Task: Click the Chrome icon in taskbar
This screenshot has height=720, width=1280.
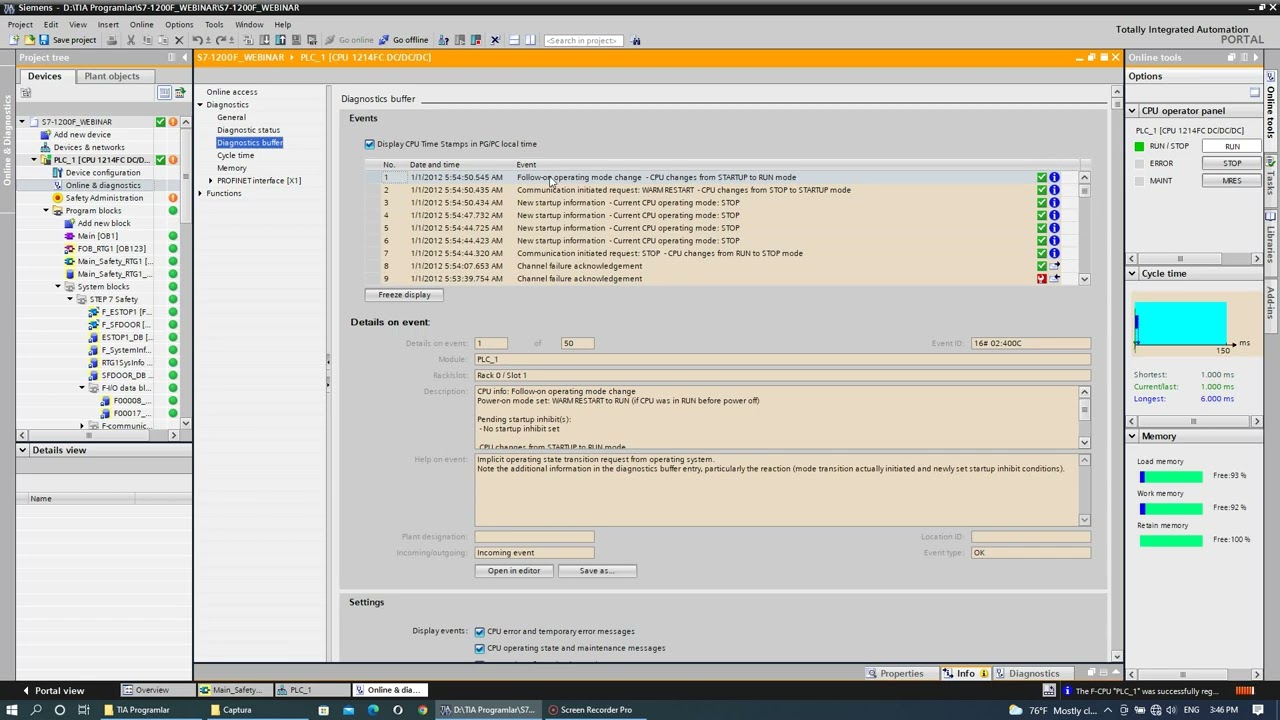Action: click(422, 710)
